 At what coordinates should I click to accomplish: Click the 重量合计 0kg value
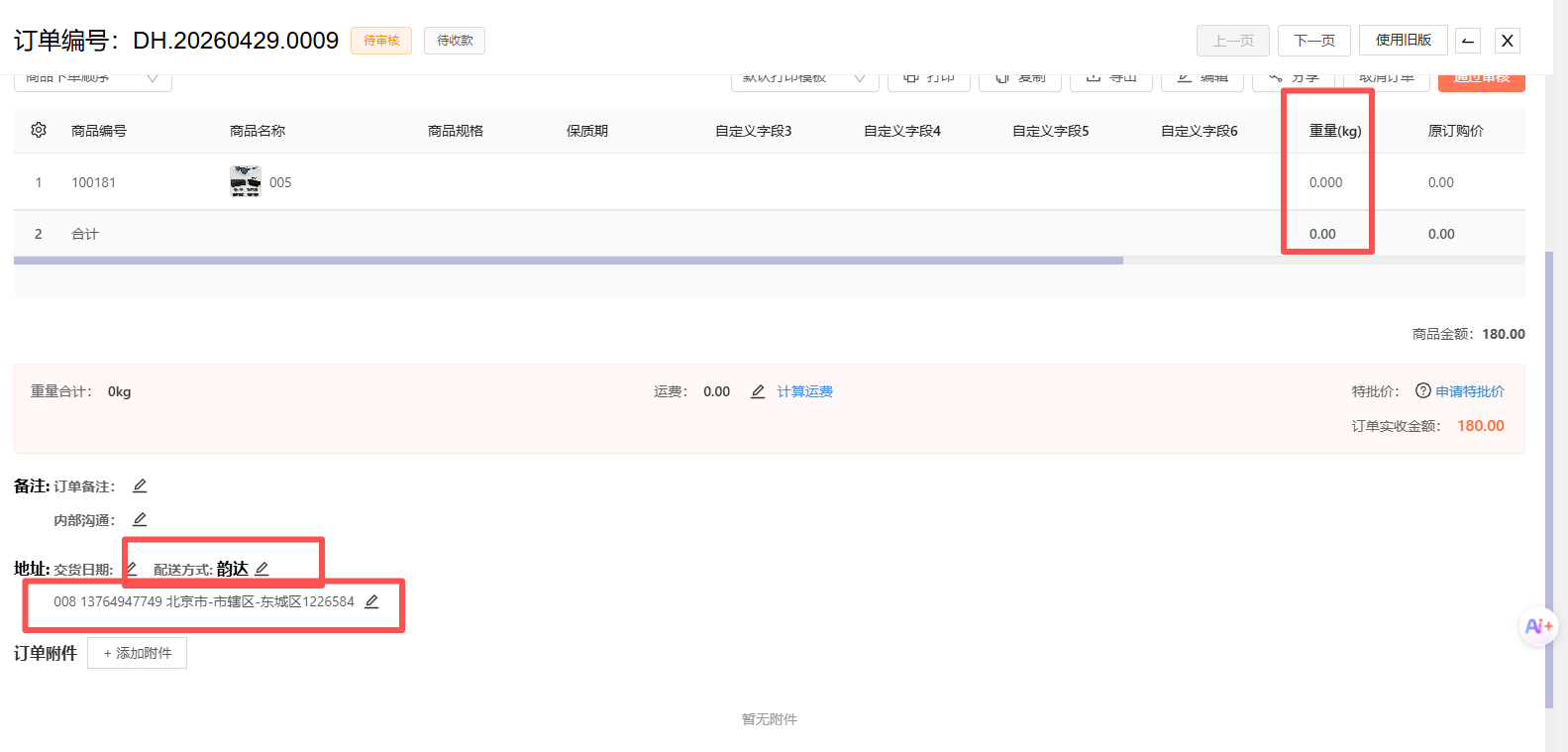(120, 391)
